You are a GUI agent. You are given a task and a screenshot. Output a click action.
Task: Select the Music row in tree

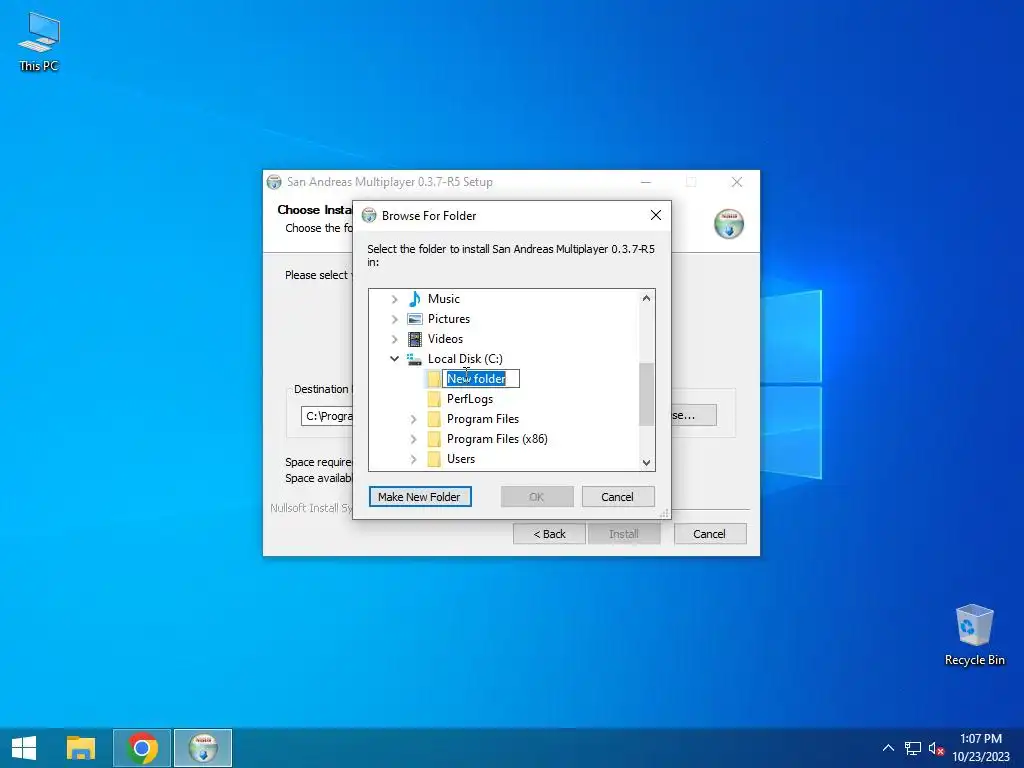443,298
